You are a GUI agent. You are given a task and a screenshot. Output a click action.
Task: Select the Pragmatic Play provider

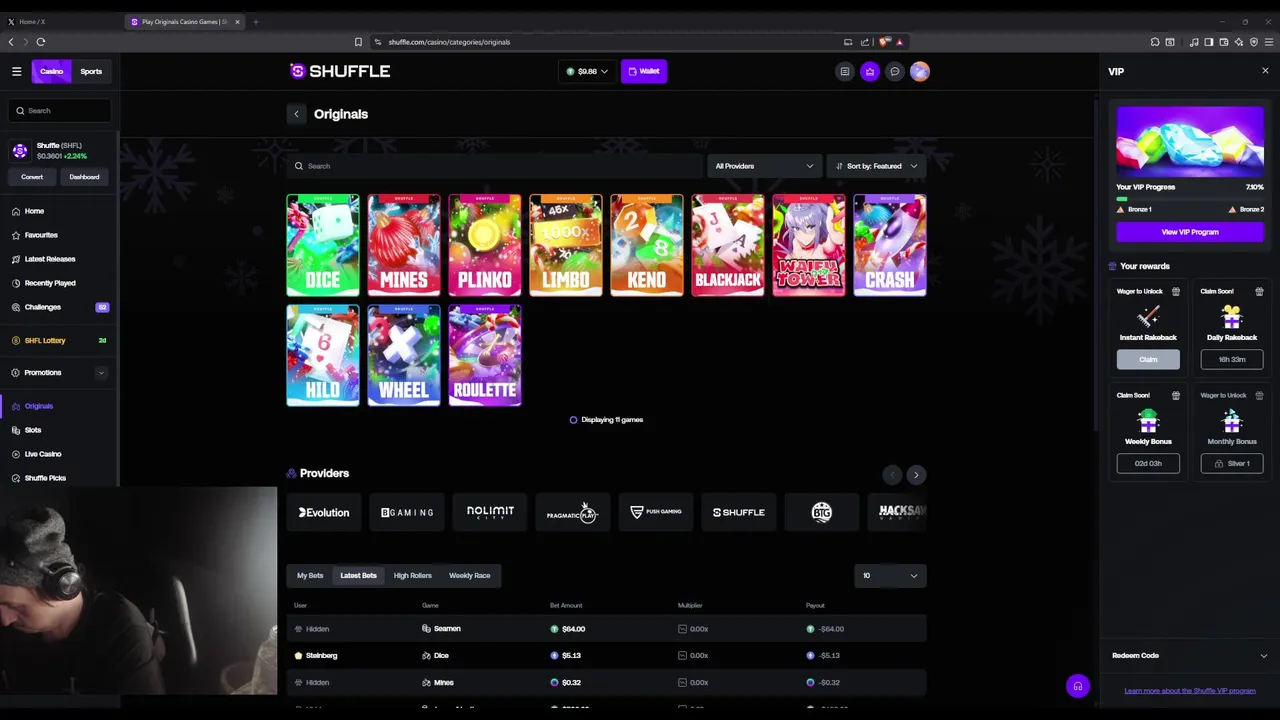click(x=572, y=513)
